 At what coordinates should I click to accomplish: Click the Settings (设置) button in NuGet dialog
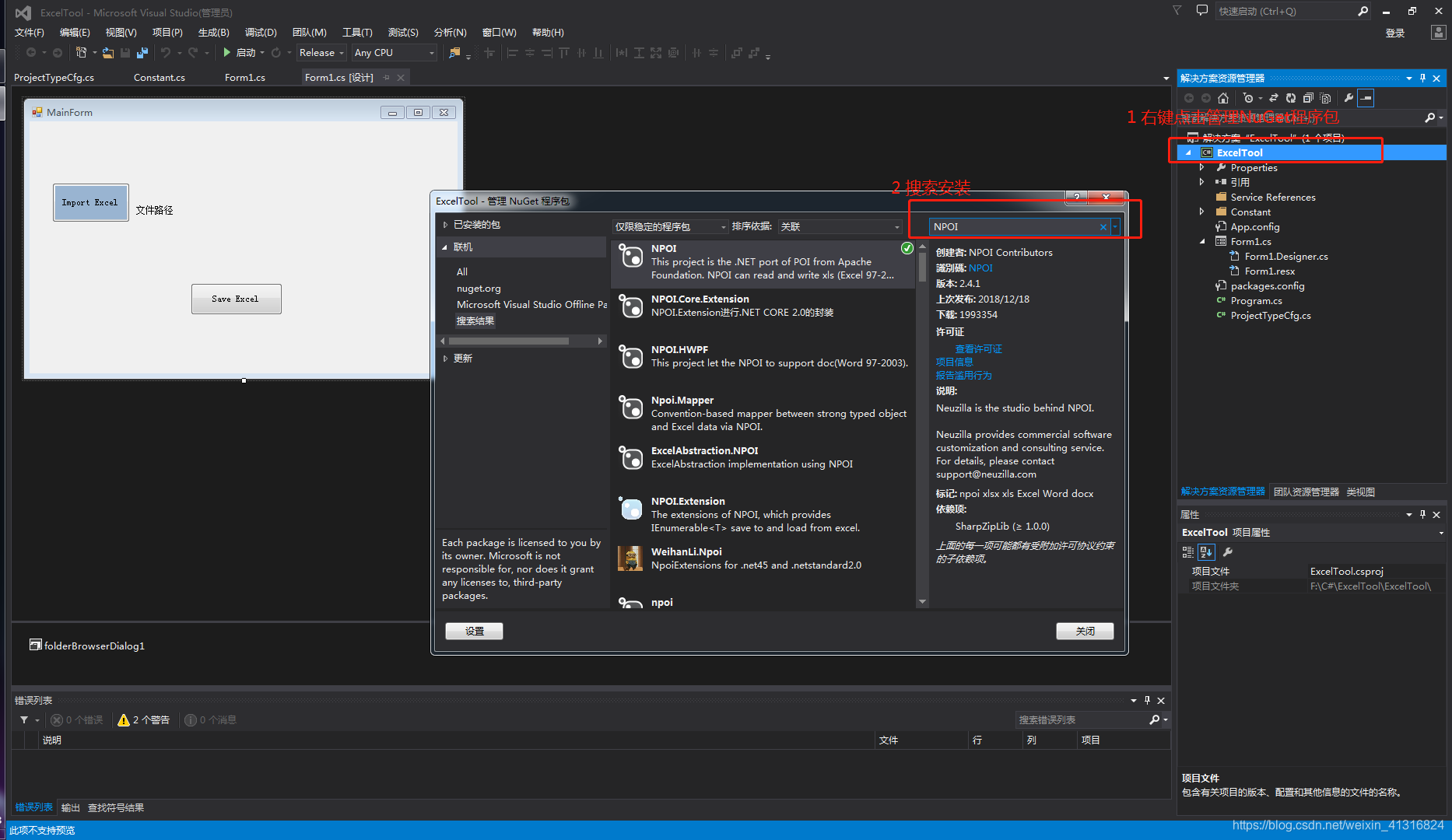(x=474, y=632)
